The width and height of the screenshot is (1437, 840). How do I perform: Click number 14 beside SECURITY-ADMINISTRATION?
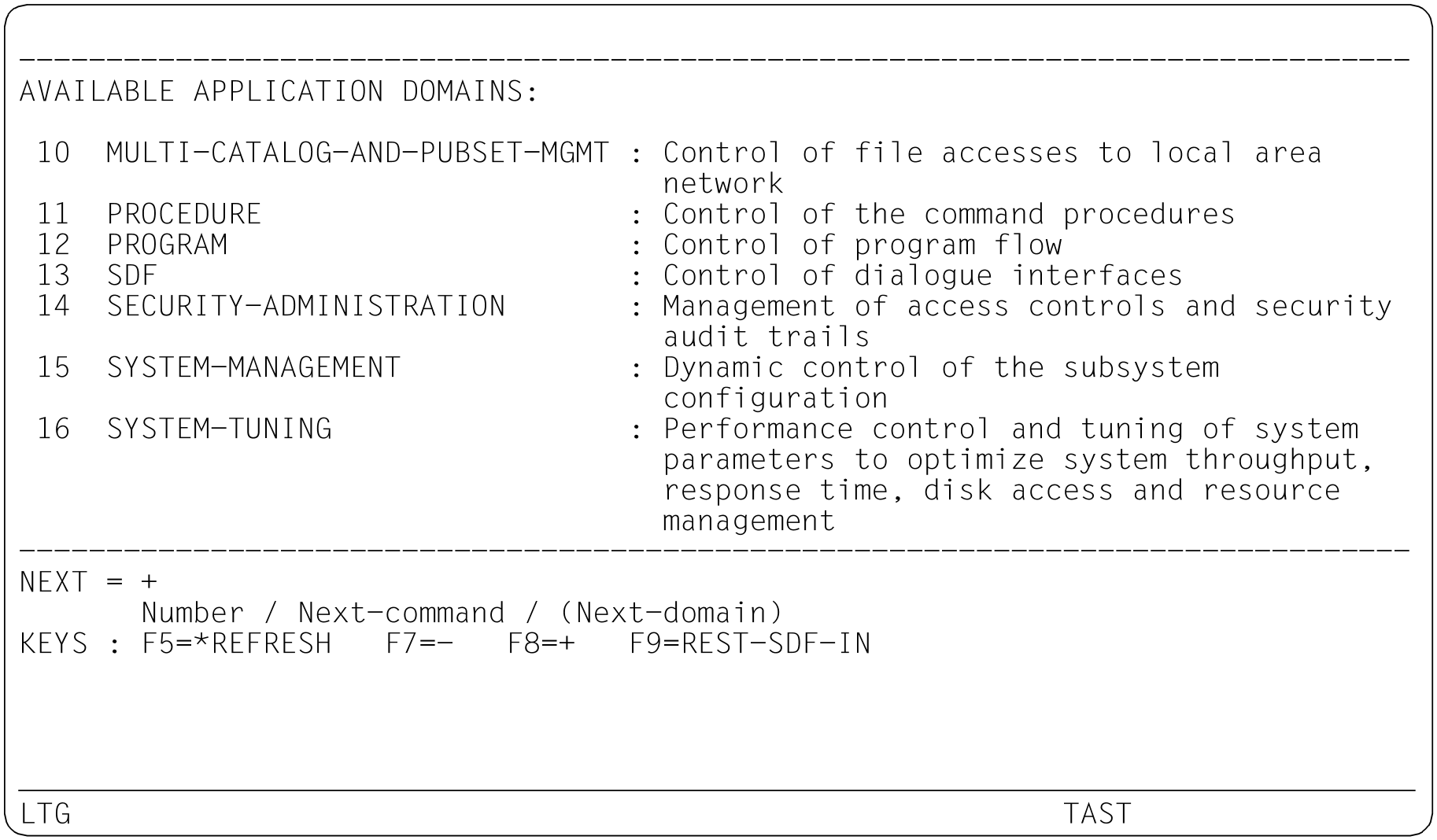(54, 306)
